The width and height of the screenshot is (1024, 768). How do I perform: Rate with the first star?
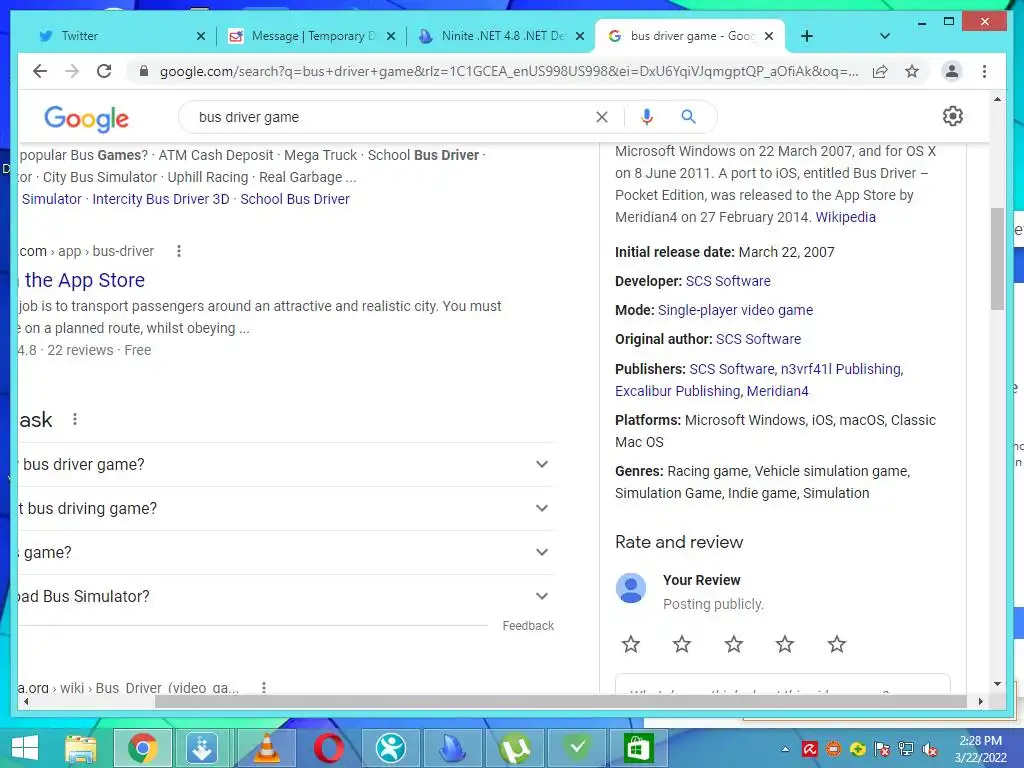pos(630,645)
